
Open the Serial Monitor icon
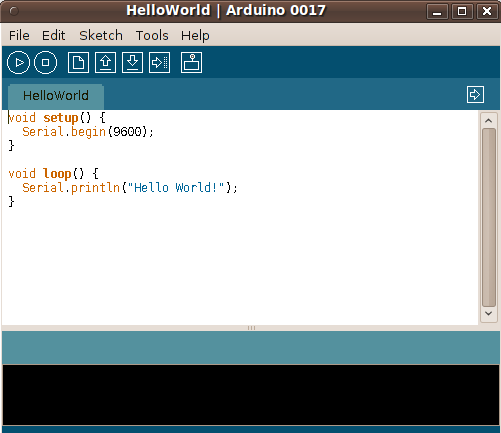tap(191, 62)
